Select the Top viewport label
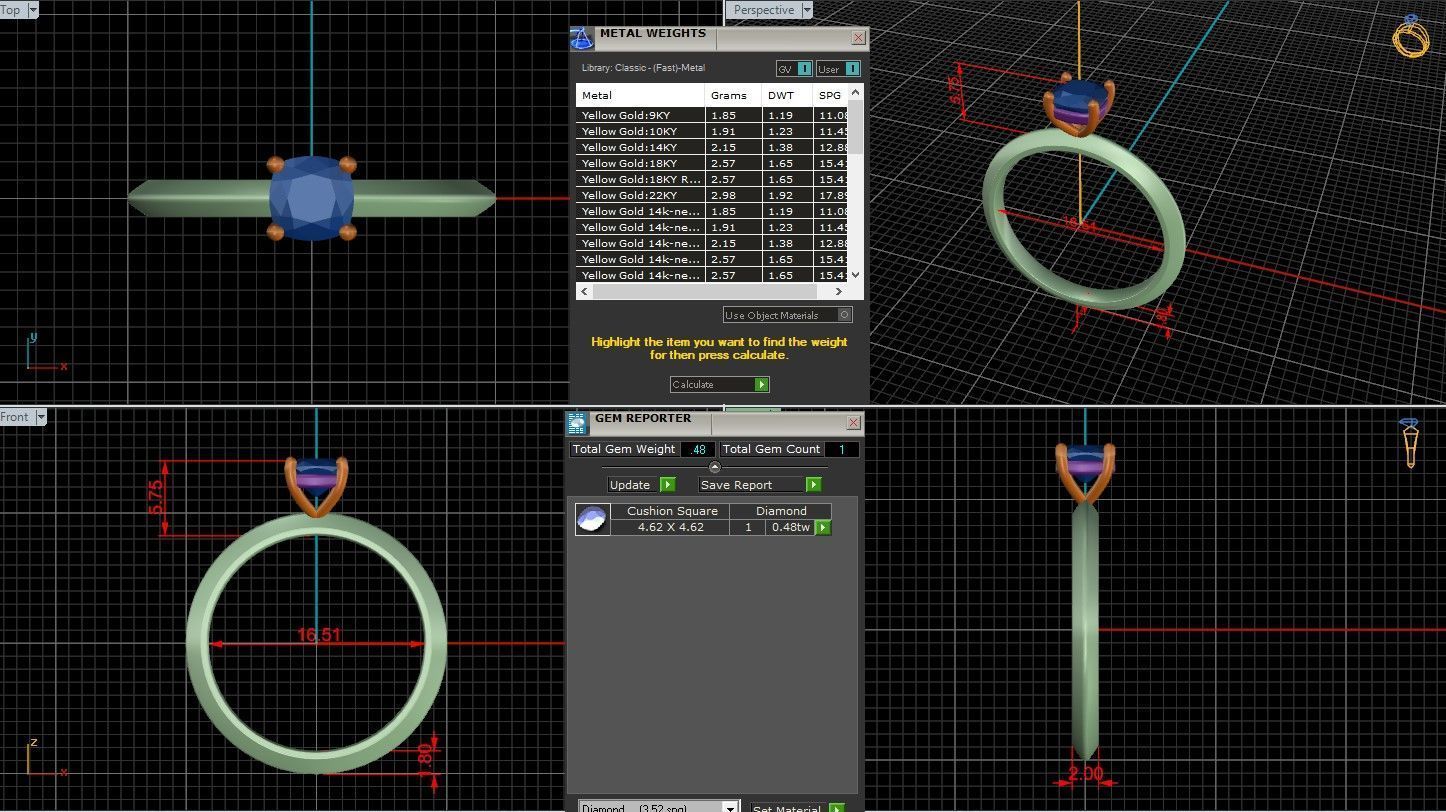Screen dimensions: 1446x812 pos(11,10)
